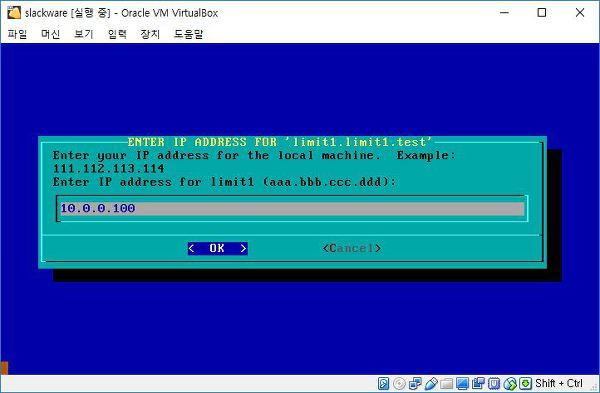
Task: Click the optical disc status icon
Action: point(399,383)
